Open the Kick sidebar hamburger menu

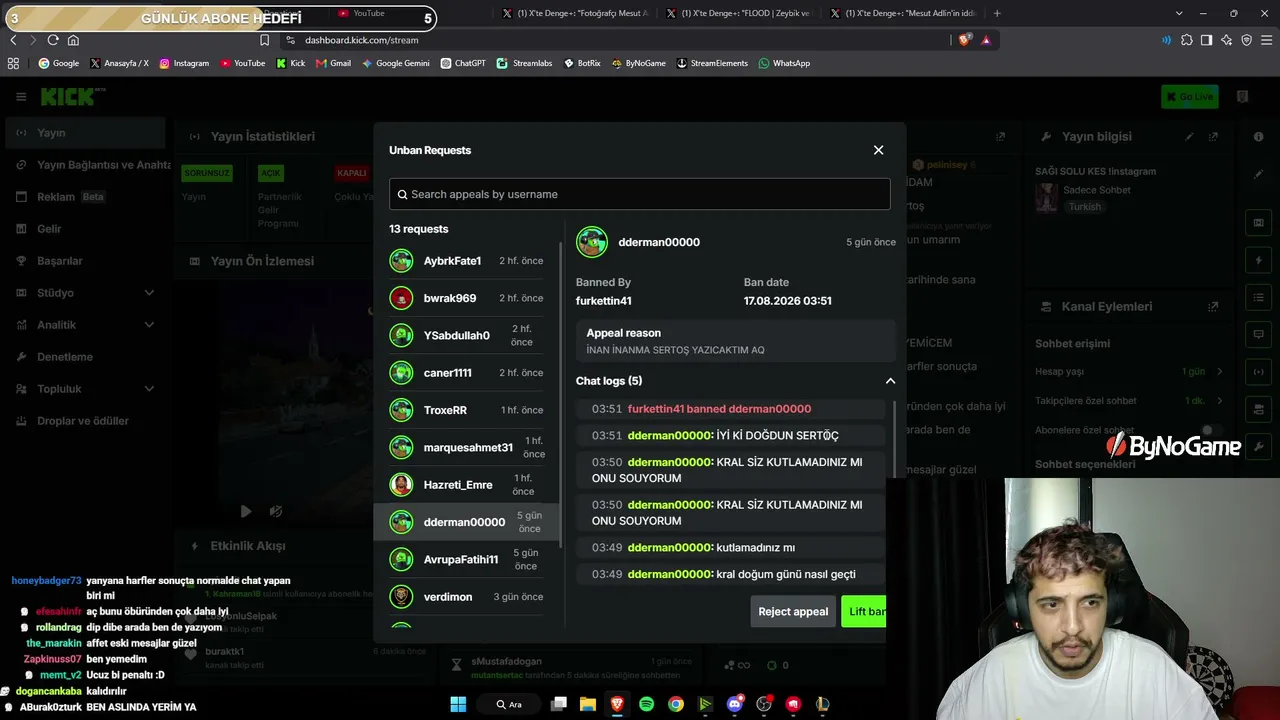point(21,97)
